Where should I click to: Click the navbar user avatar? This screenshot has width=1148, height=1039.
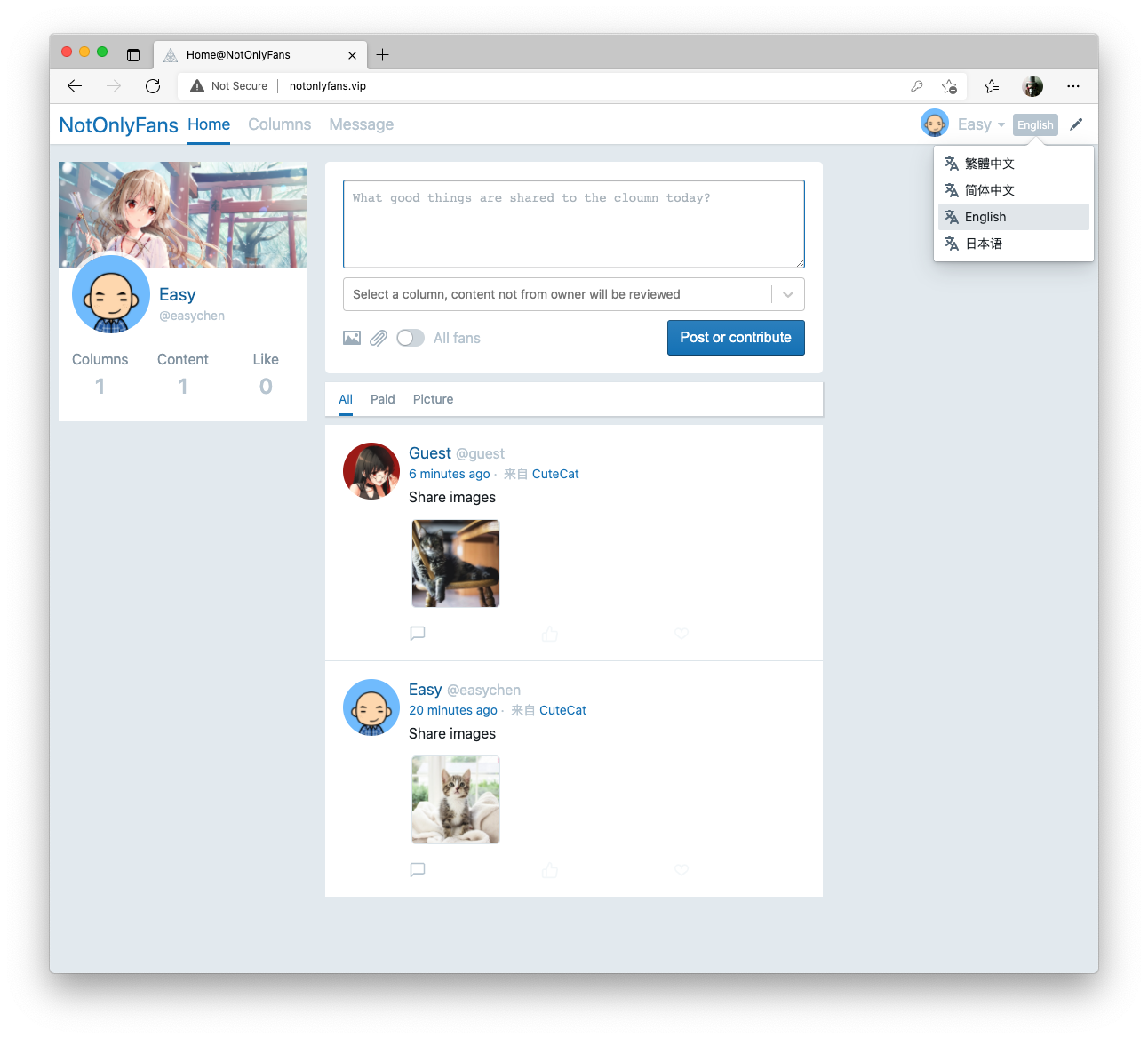935,124
